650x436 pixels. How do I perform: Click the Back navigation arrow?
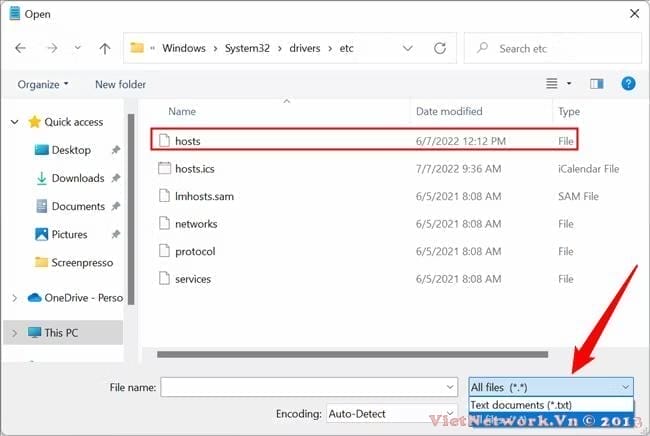(x=21, y=48)
